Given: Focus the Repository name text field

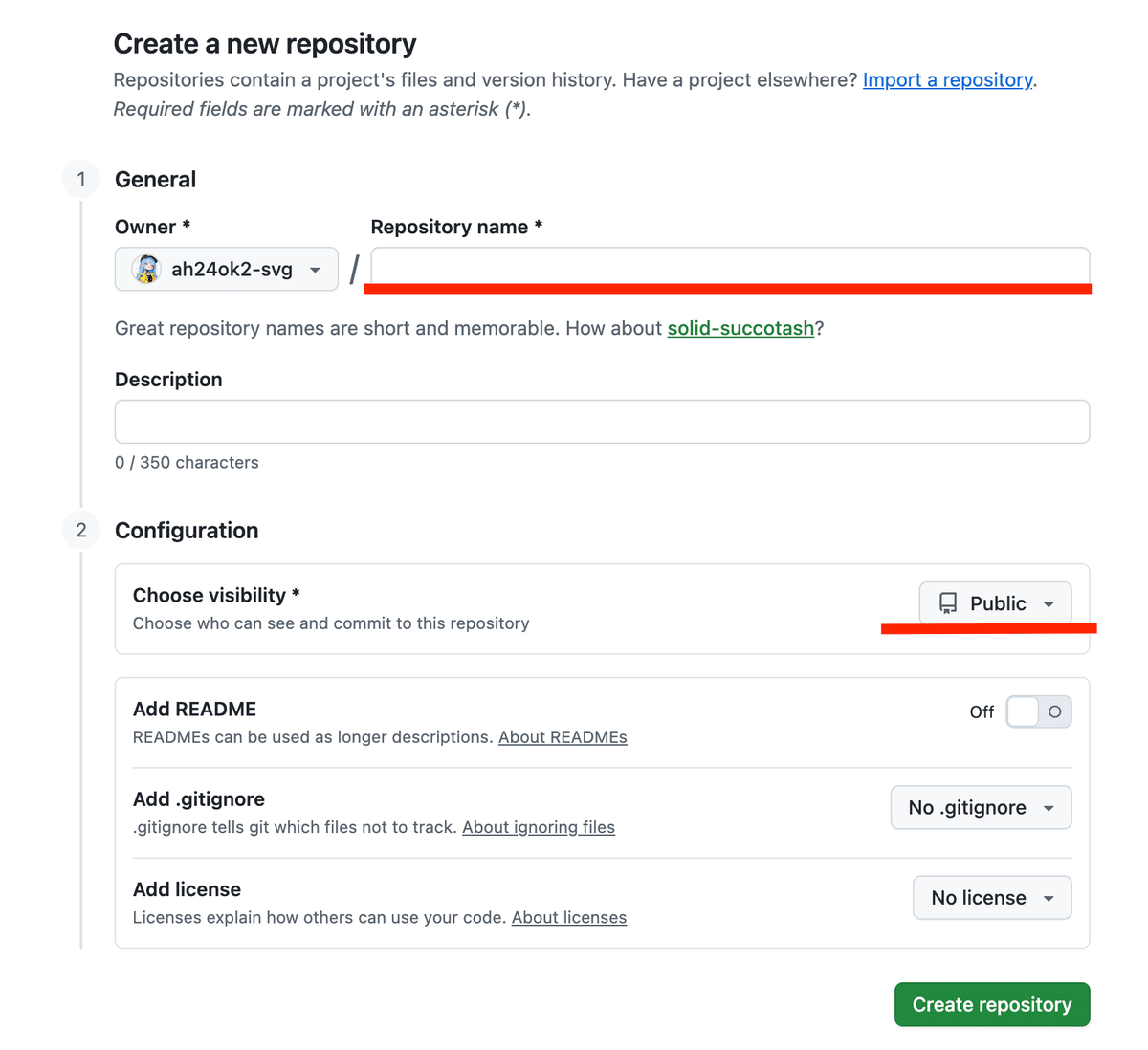Looking at the screenshot, I should (x=730, y=267).
